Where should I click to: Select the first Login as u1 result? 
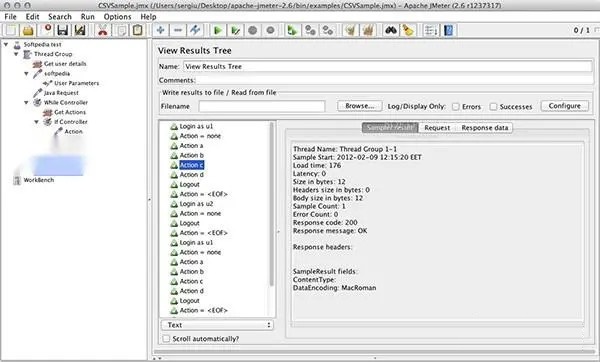click(x=196, y=126)
